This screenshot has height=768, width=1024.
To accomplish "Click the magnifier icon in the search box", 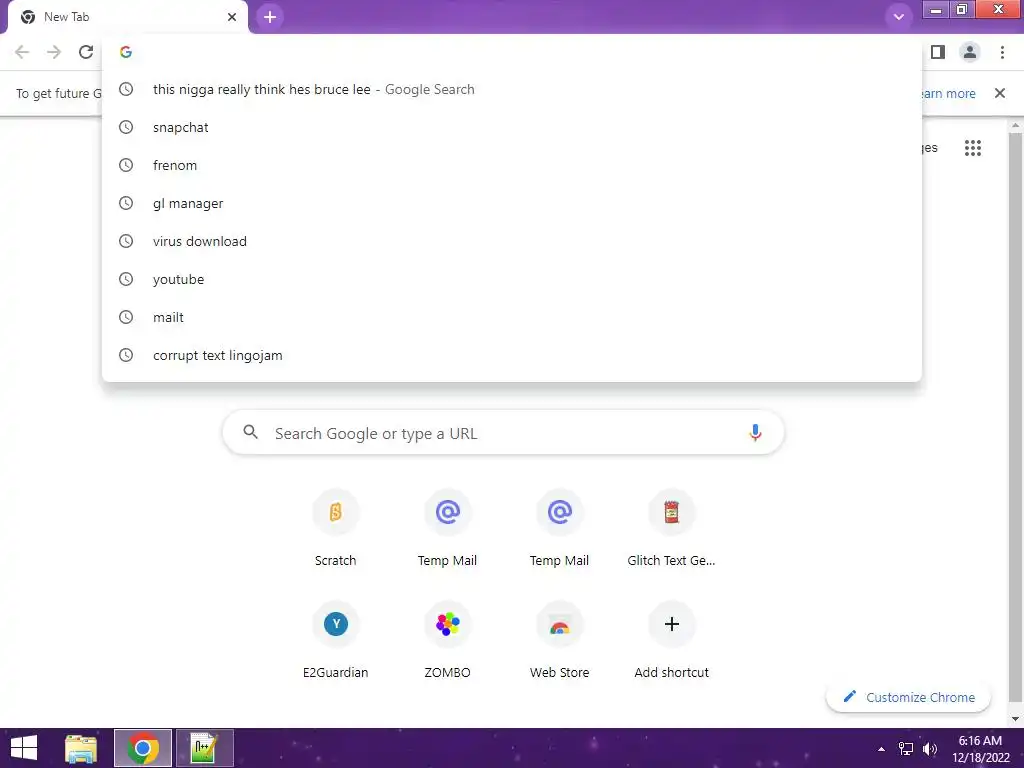I will [251, 432].
